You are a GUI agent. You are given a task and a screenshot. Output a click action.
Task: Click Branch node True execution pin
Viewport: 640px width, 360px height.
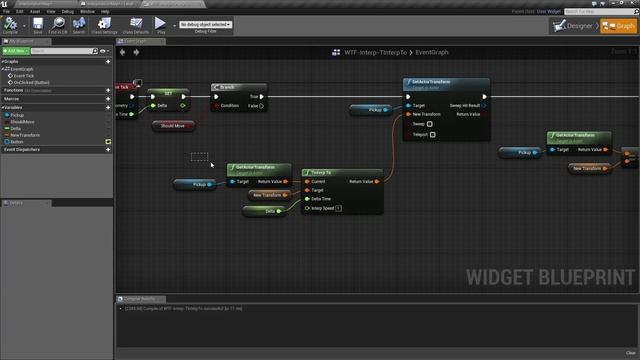(x=262, y=97)
